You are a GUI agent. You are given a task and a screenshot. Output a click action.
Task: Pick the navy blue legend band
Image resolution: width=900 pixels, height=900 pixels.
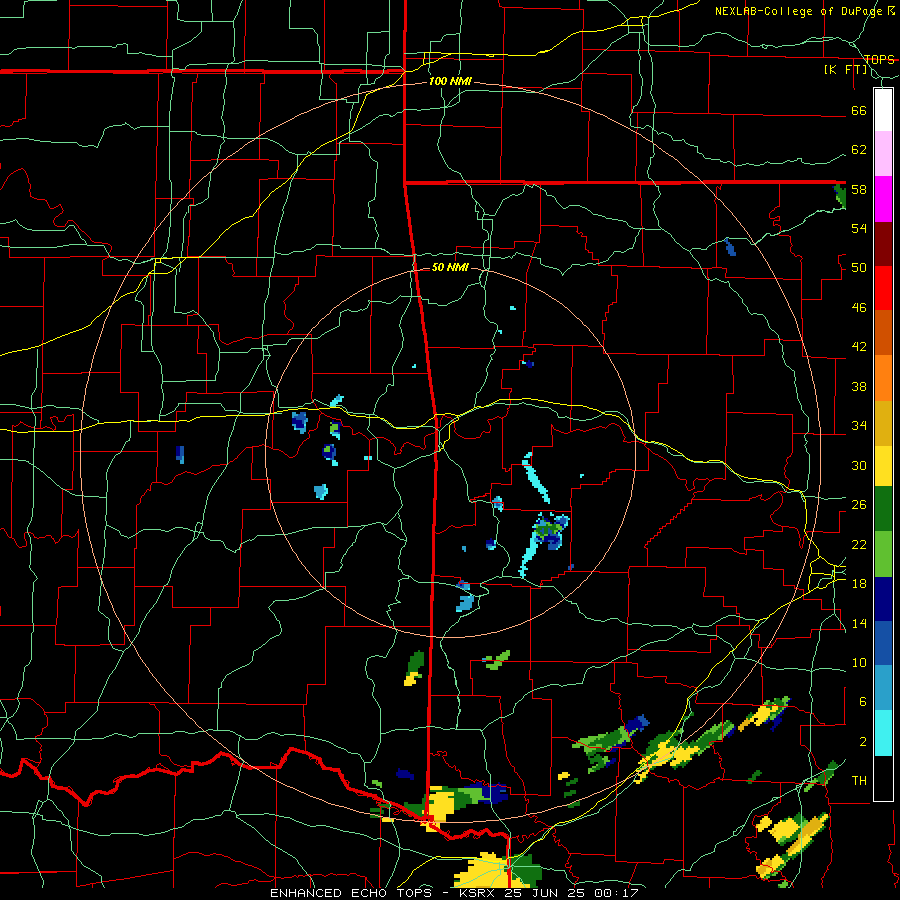pos(883,599)
